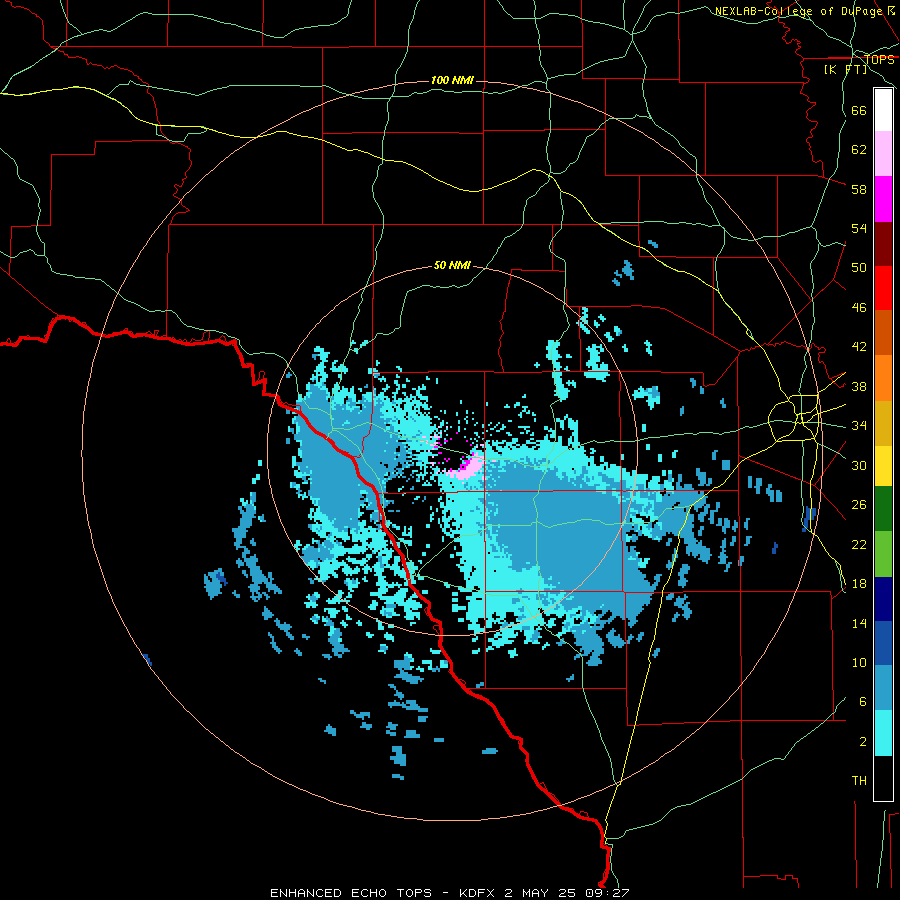
Task: Click the "2" legend value
Action: point(862,742)
